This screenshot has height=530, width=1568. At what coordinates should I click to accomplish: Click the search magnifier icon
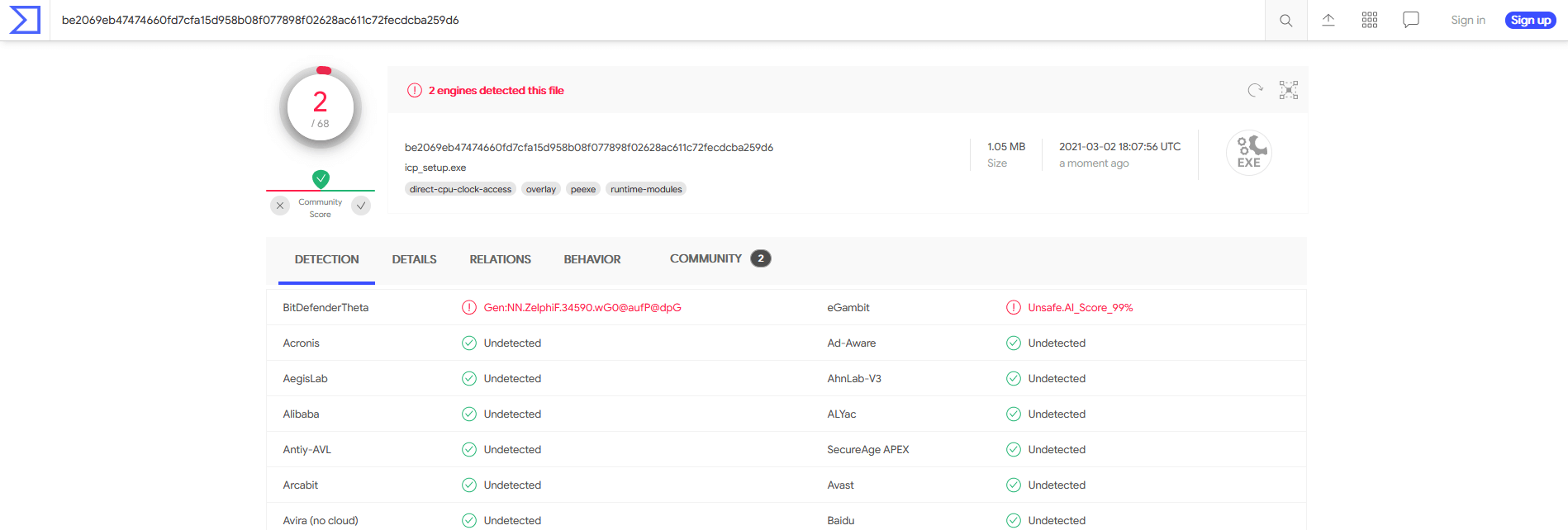[x=1286, y=21]
